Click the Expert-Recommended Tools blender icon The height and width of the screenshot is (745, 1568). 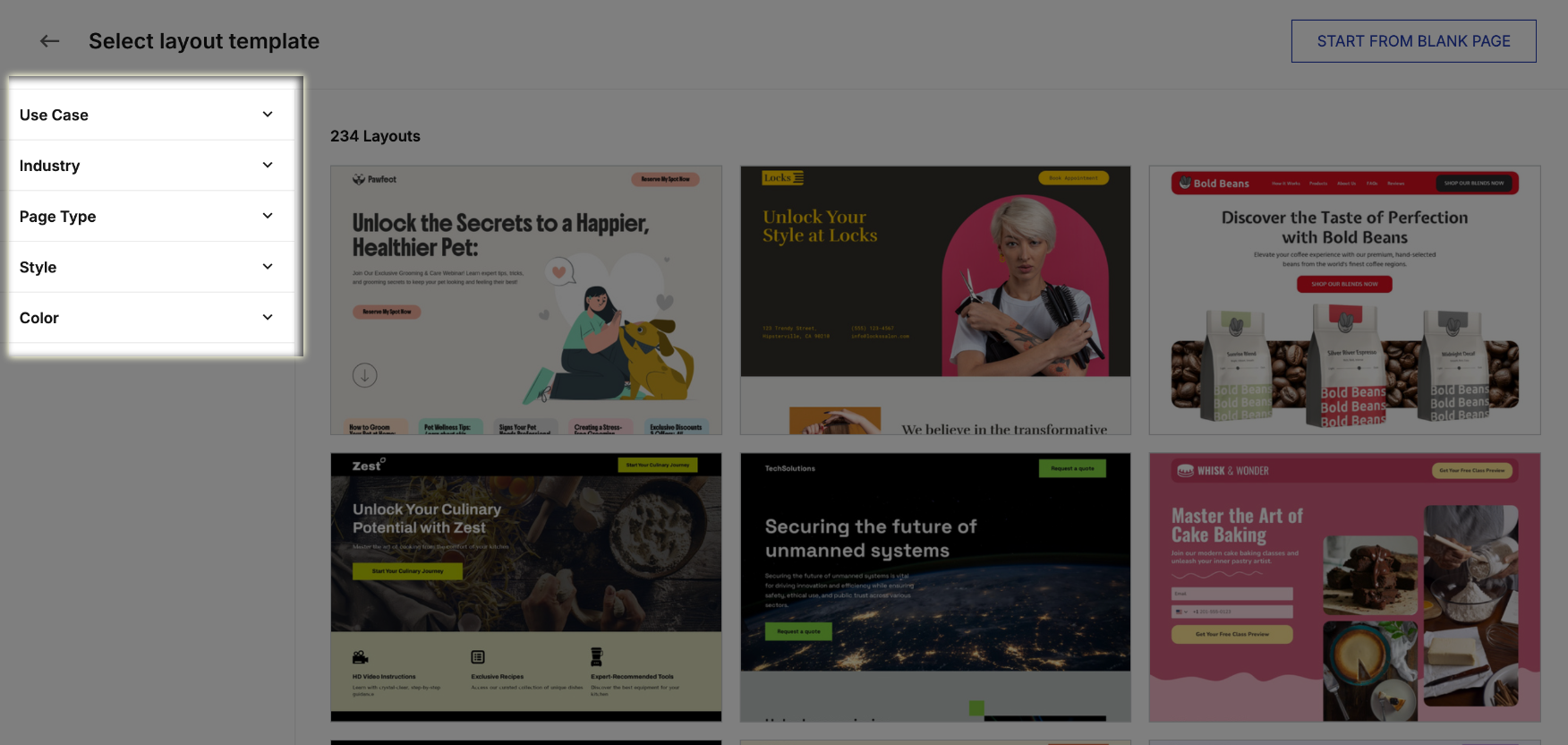(597, 657)
